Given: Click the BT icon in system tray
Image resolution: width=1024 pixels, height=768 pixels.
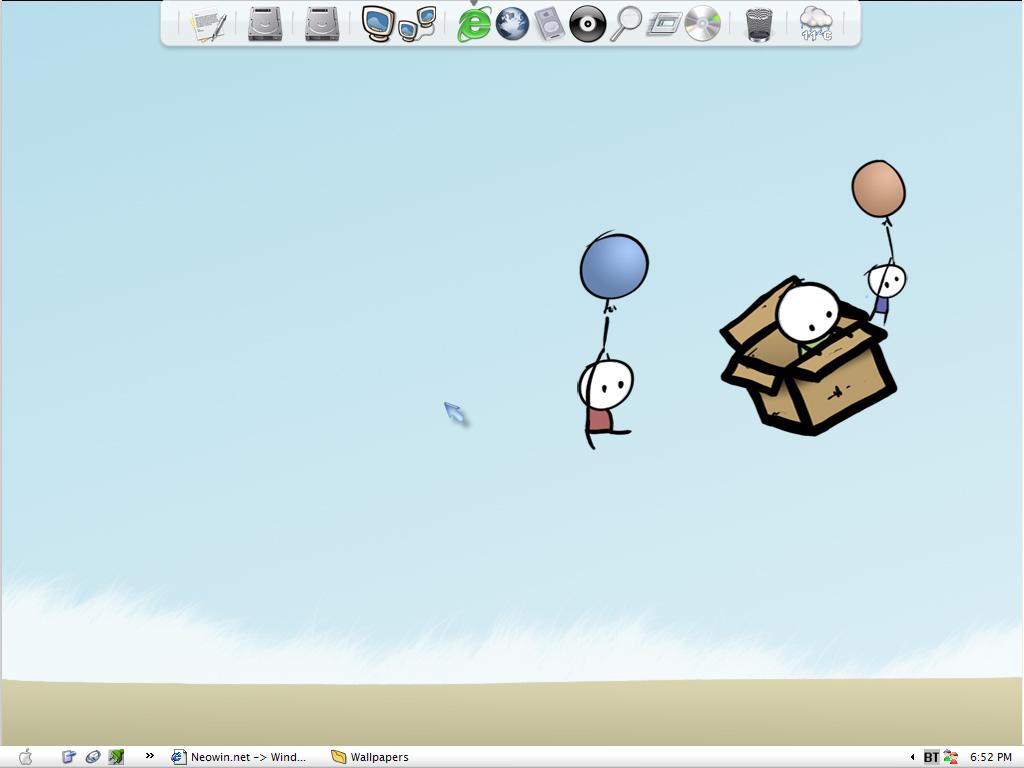Looking at the screenshot, I should [931, 757].
